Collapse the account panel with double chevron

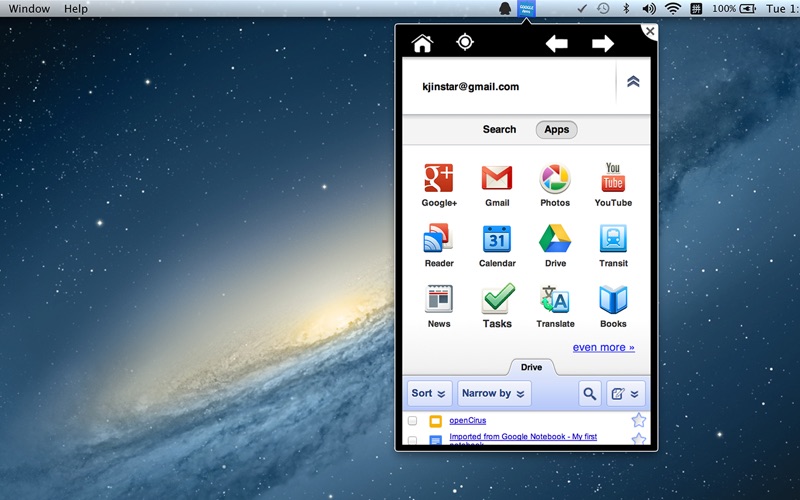coord(633,82)
